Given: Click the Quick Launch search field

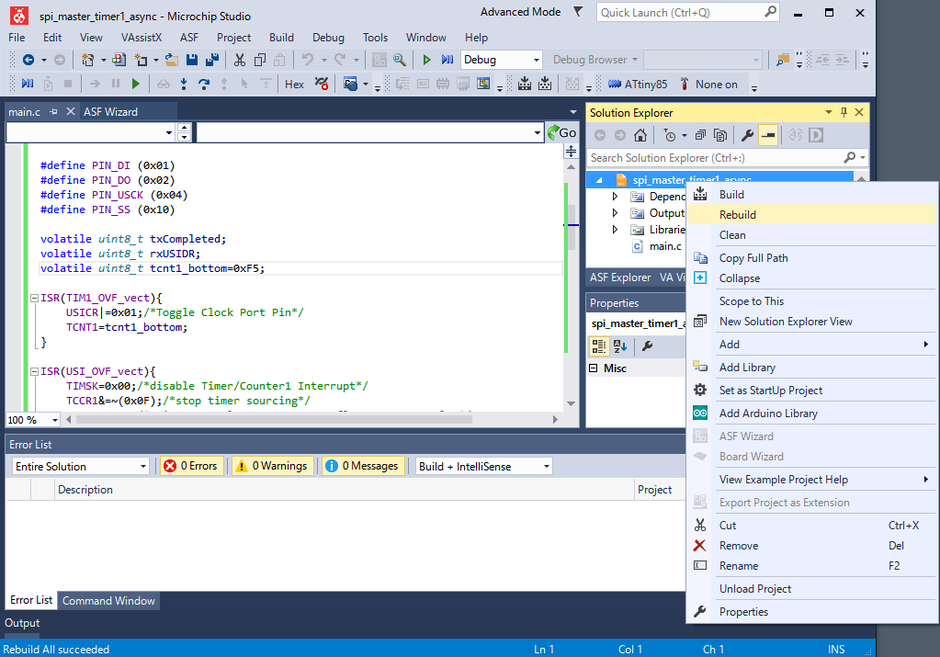Looking at the screenshot, I should click(x=680, y=13).
